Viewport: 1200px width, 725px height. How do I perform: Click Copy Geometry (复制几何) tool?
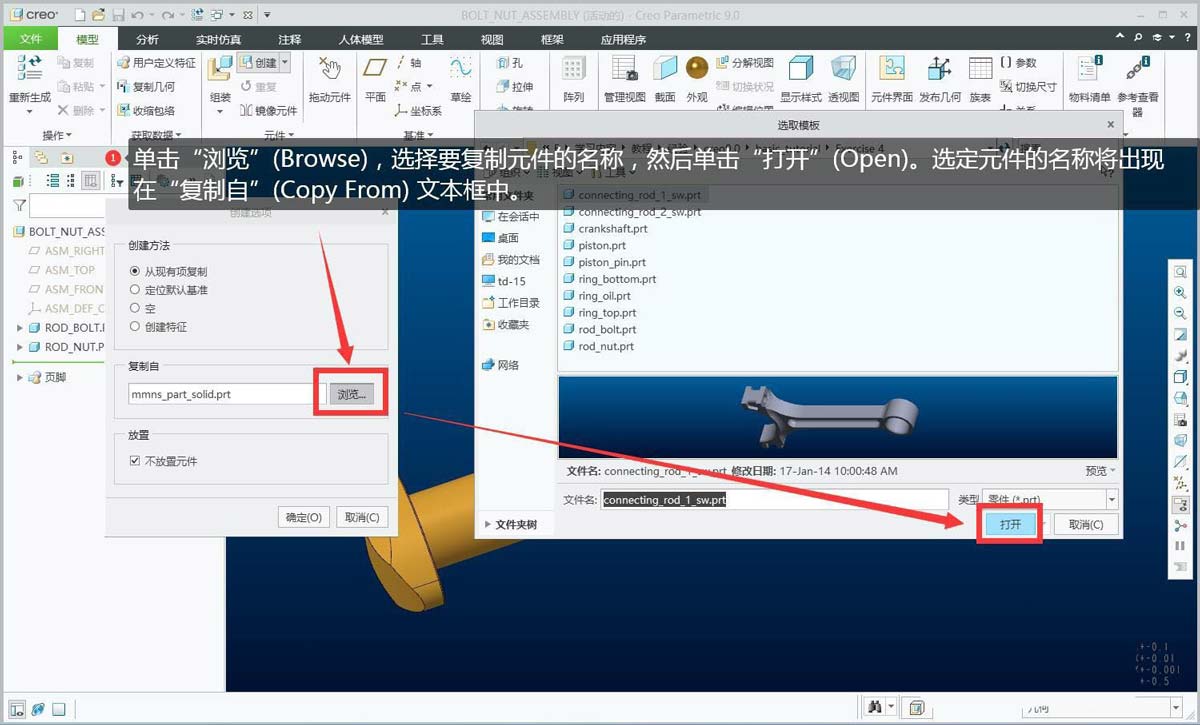click(x=145, y=87)
